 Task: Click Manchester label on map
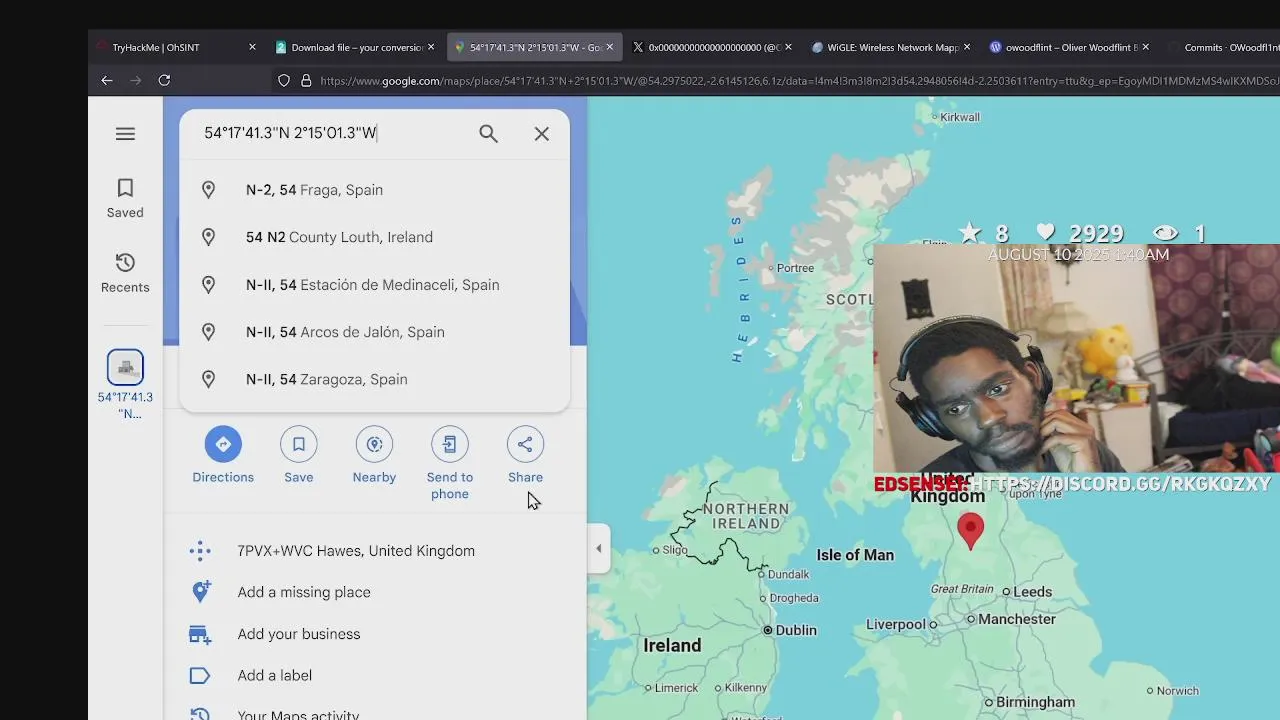[1017, 619]
